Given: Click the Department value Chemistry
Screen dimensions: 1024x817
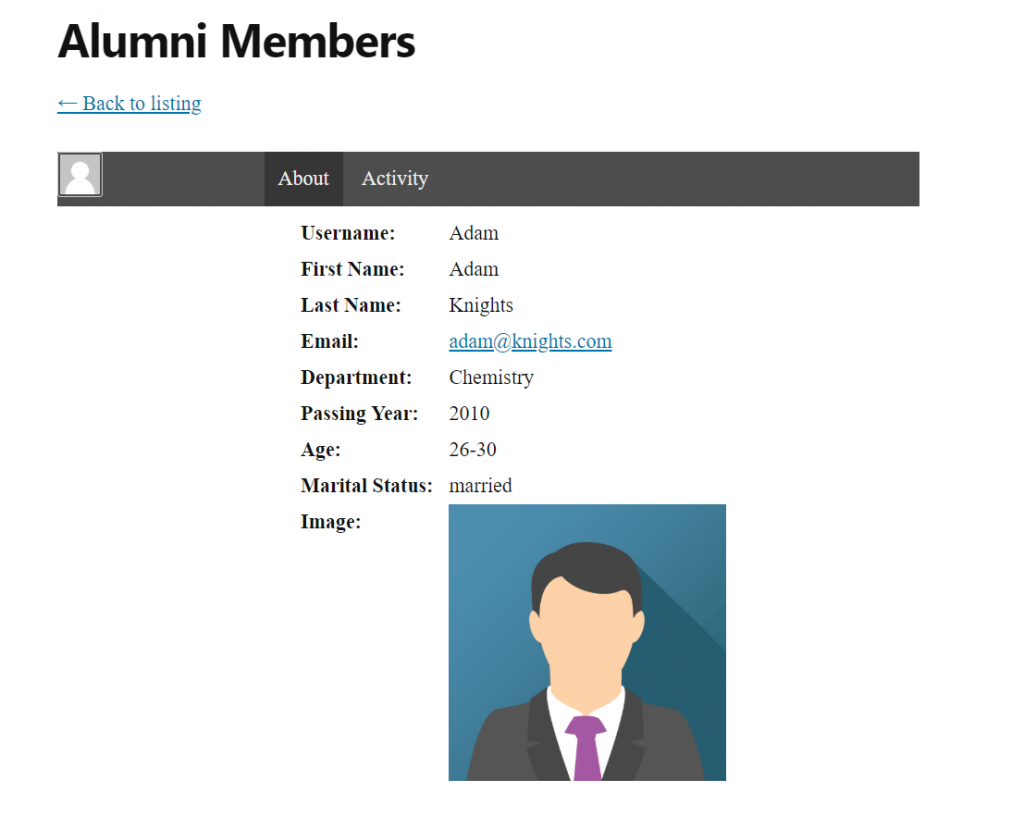Looking at the screenshot, I should [x=491, y=378].
